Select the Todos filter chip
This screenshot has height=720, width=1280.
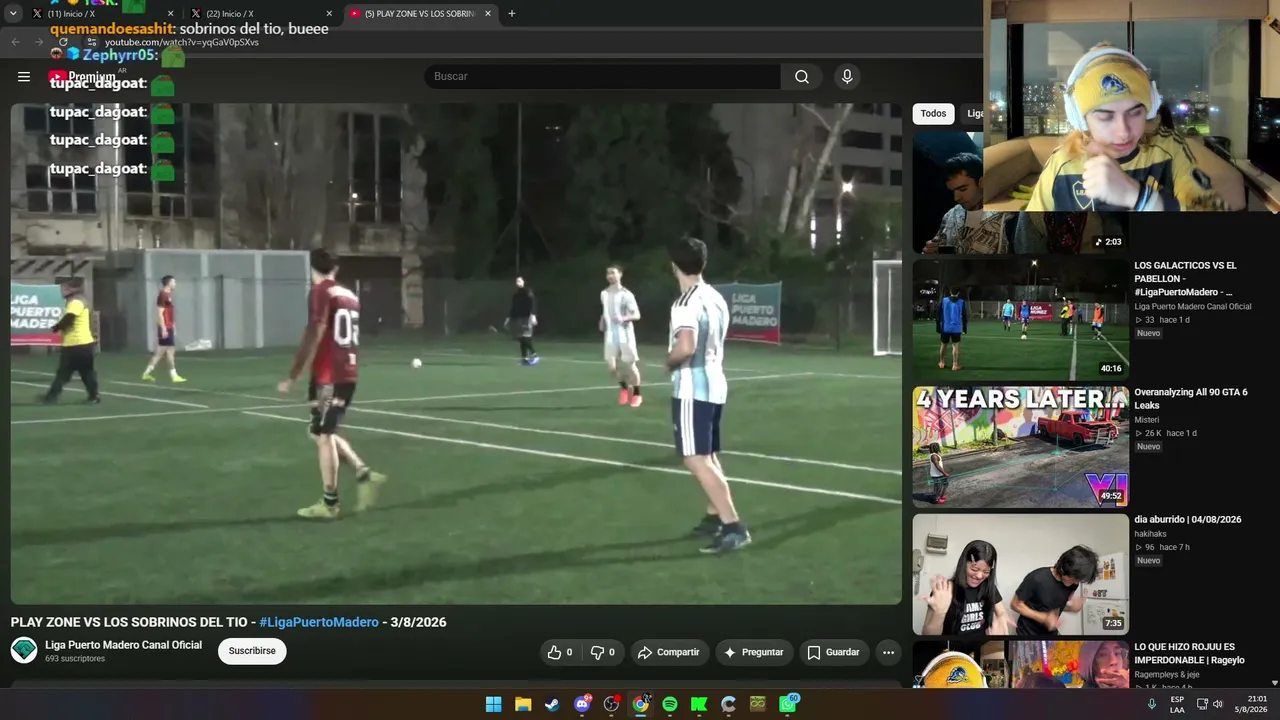(933, 114)
